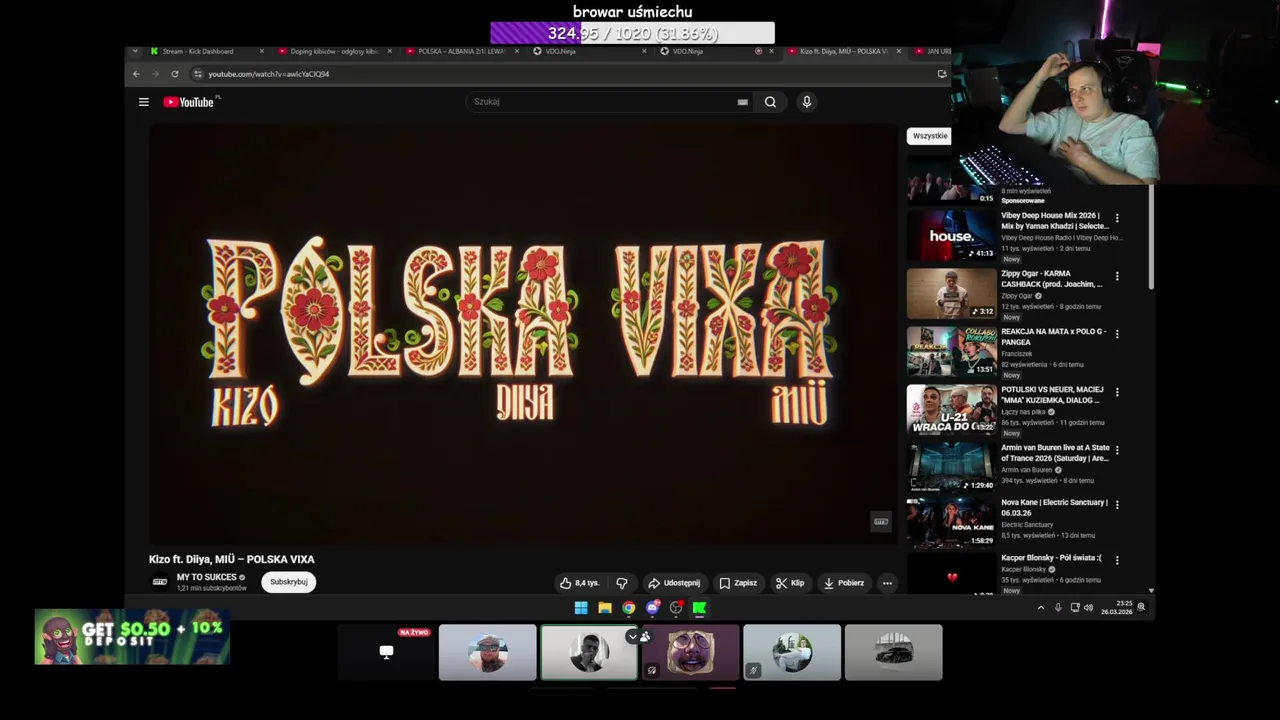
Task: Click the POLSKA VIXA video player
Action: click(523, 335)
